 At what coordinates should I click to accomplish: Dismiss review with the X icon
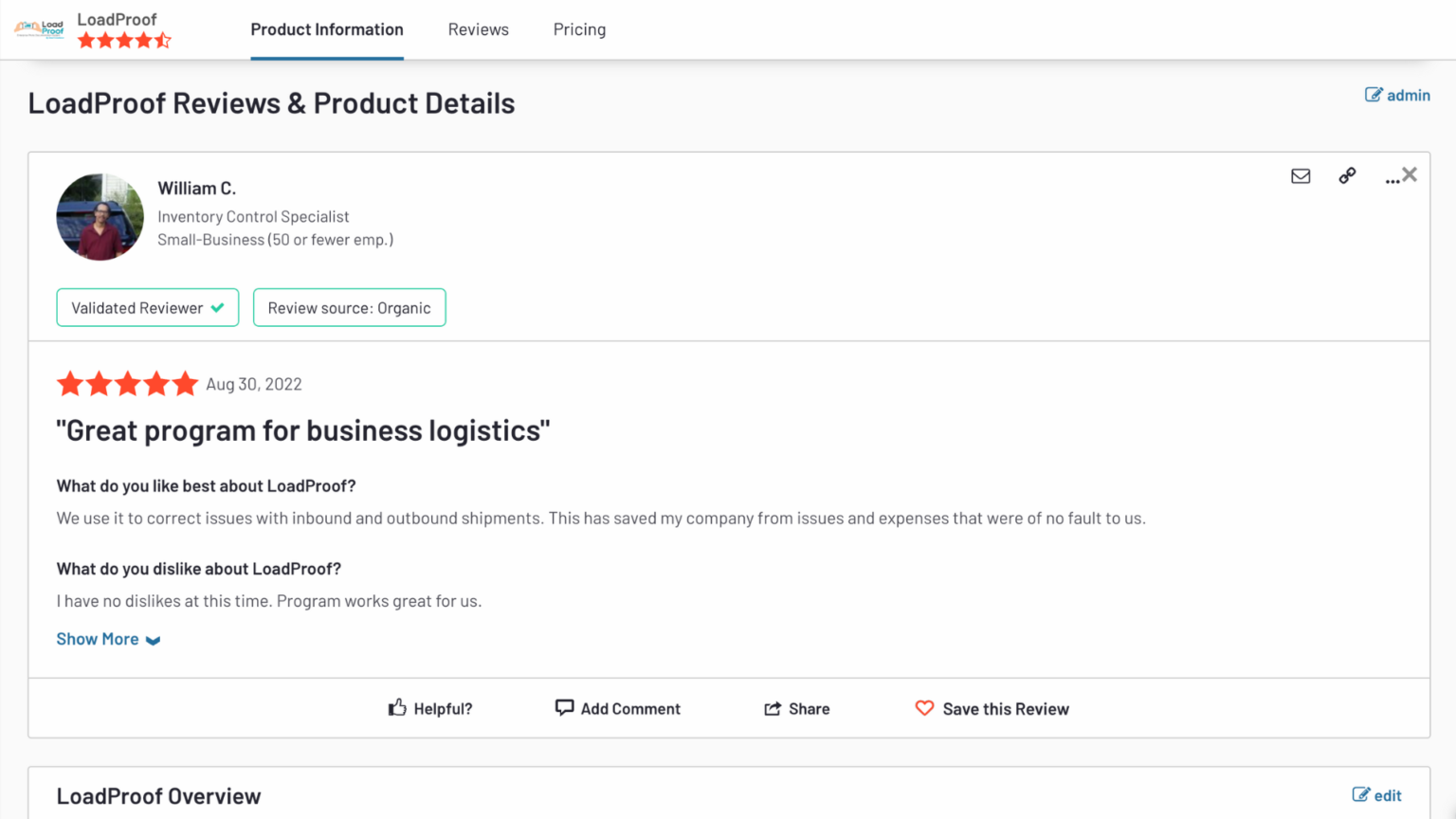[1410, 174]
